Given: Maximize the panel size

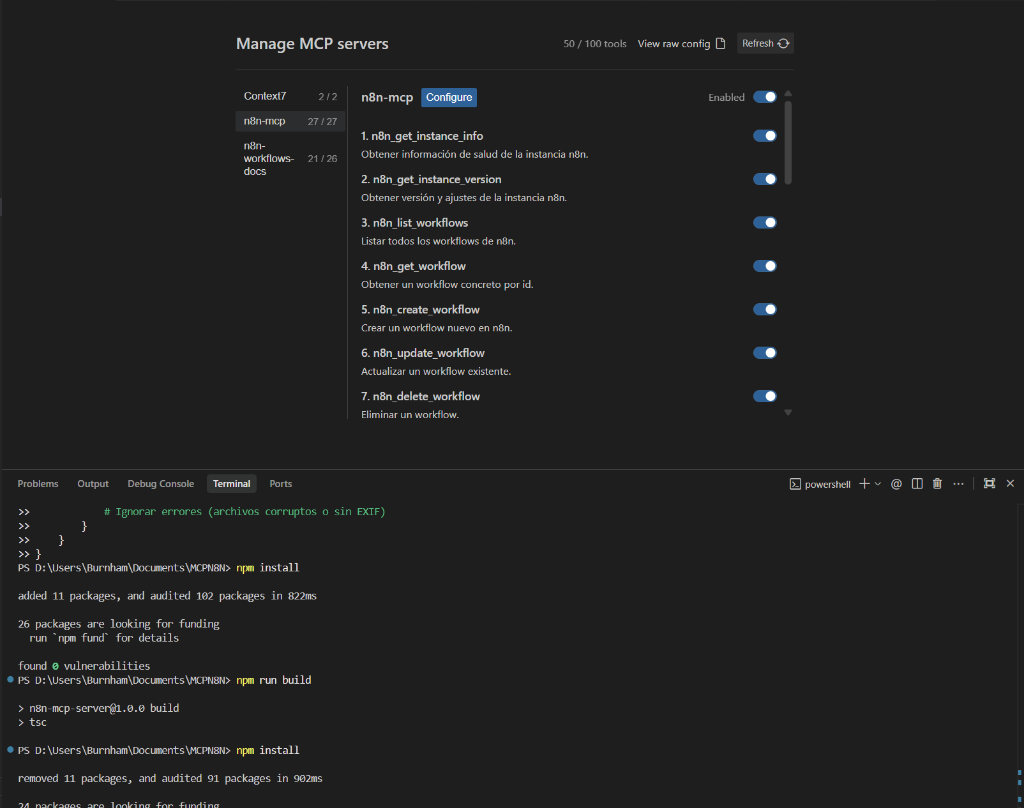Looking at the screenshot, I should [989, 484].
